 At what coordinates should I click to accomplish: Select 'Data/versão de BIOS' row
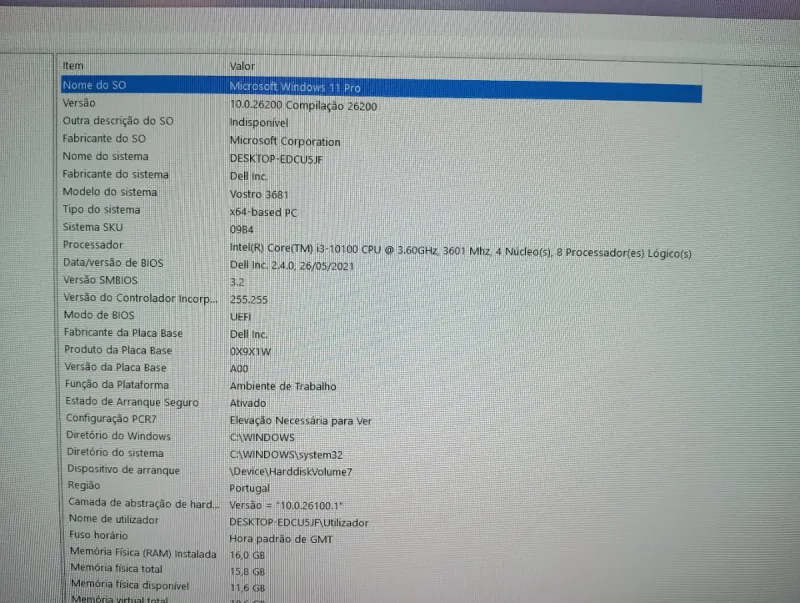[113, 263]
